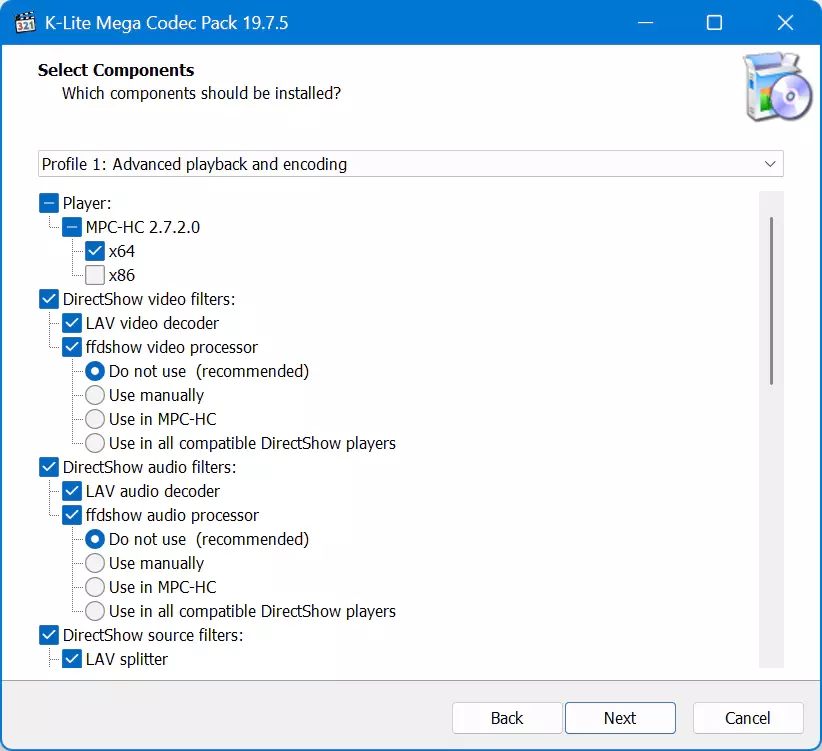This screenshot has height=751, width=822.
Task: Uncheck ffdshow video processor
Action: 72,347
